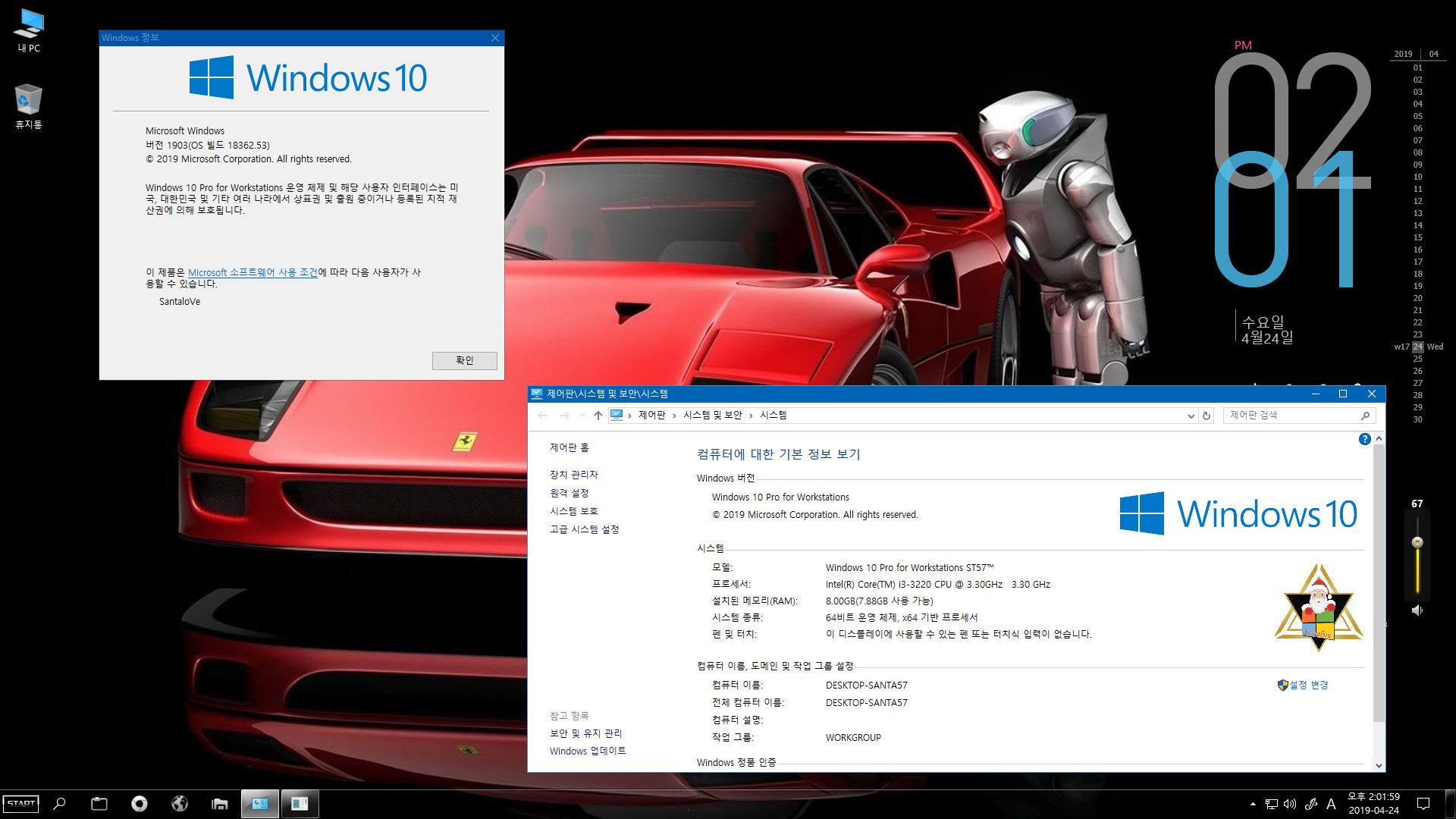Open recent locations dropdown chevron
The image size is (1456, 819).
pyautogui.click(x=582, y=416)
